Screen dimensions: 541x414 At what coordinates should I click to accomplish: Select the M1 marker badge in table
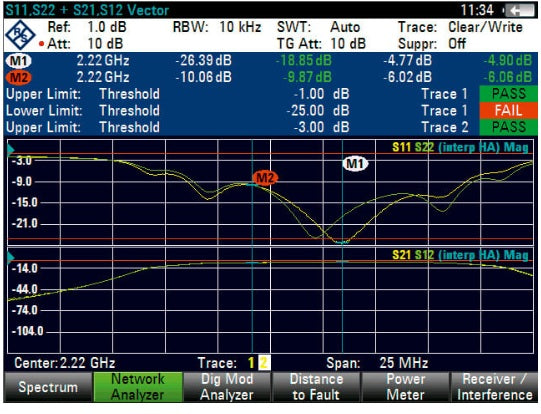[x=19, y=61]
